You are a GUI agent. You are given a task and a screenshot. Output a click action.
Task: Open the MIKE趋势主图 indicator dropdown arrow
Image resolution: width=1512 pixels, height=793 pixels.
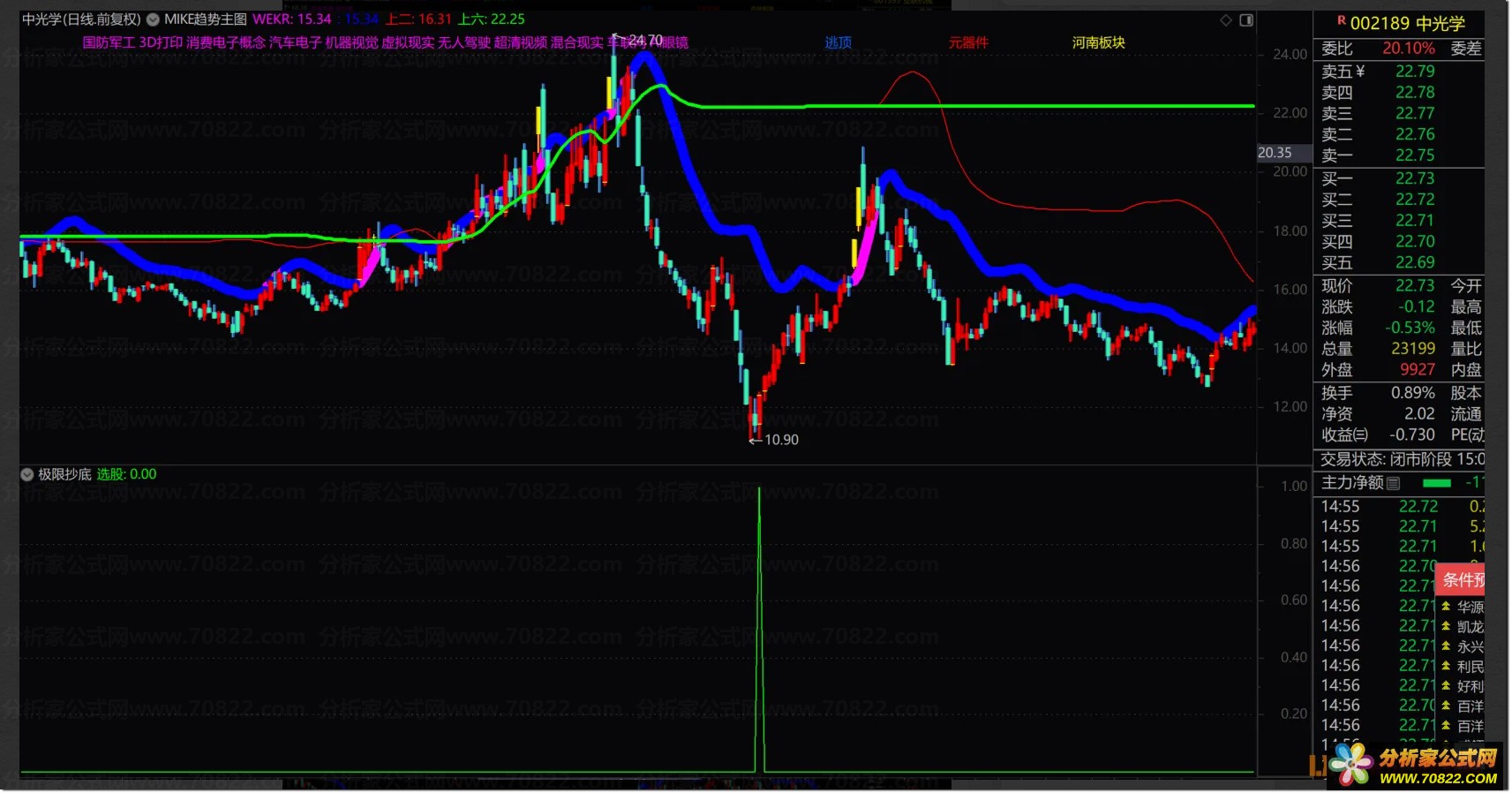click(x=153, y=19)
